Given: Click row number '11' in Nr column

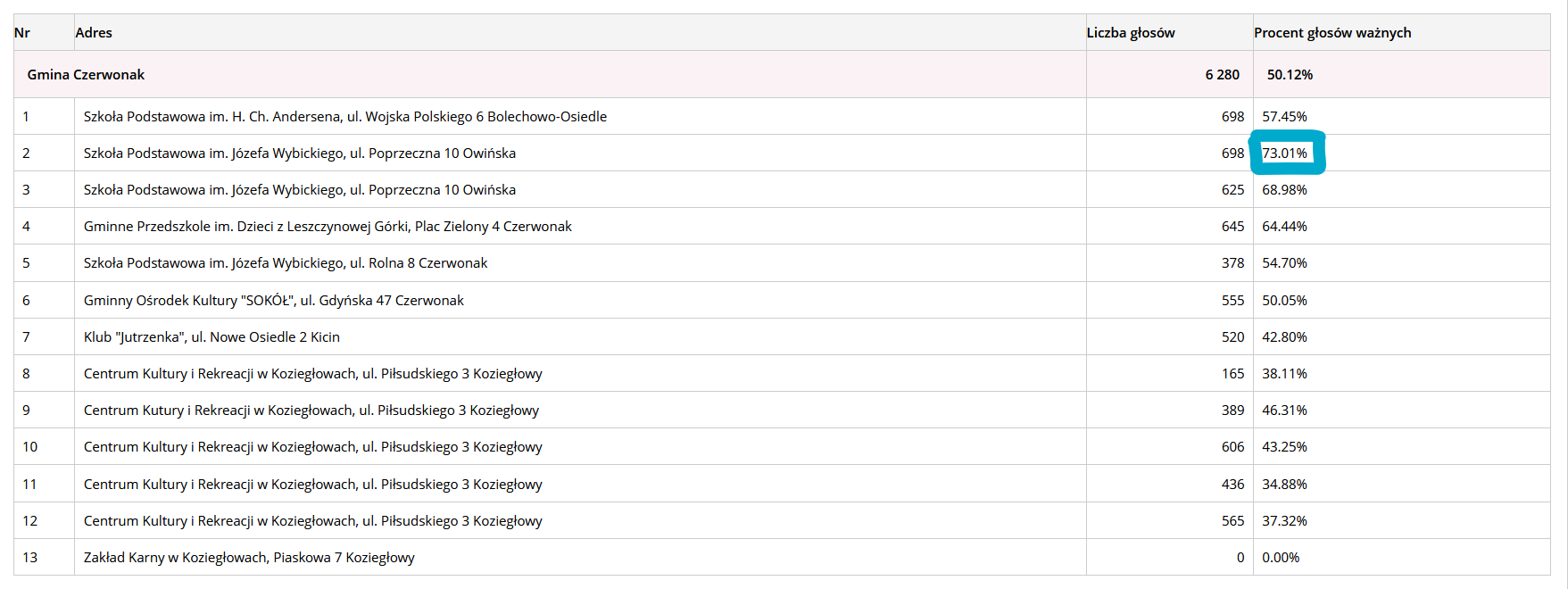Looking at the screenshot, I should point(30,485).
